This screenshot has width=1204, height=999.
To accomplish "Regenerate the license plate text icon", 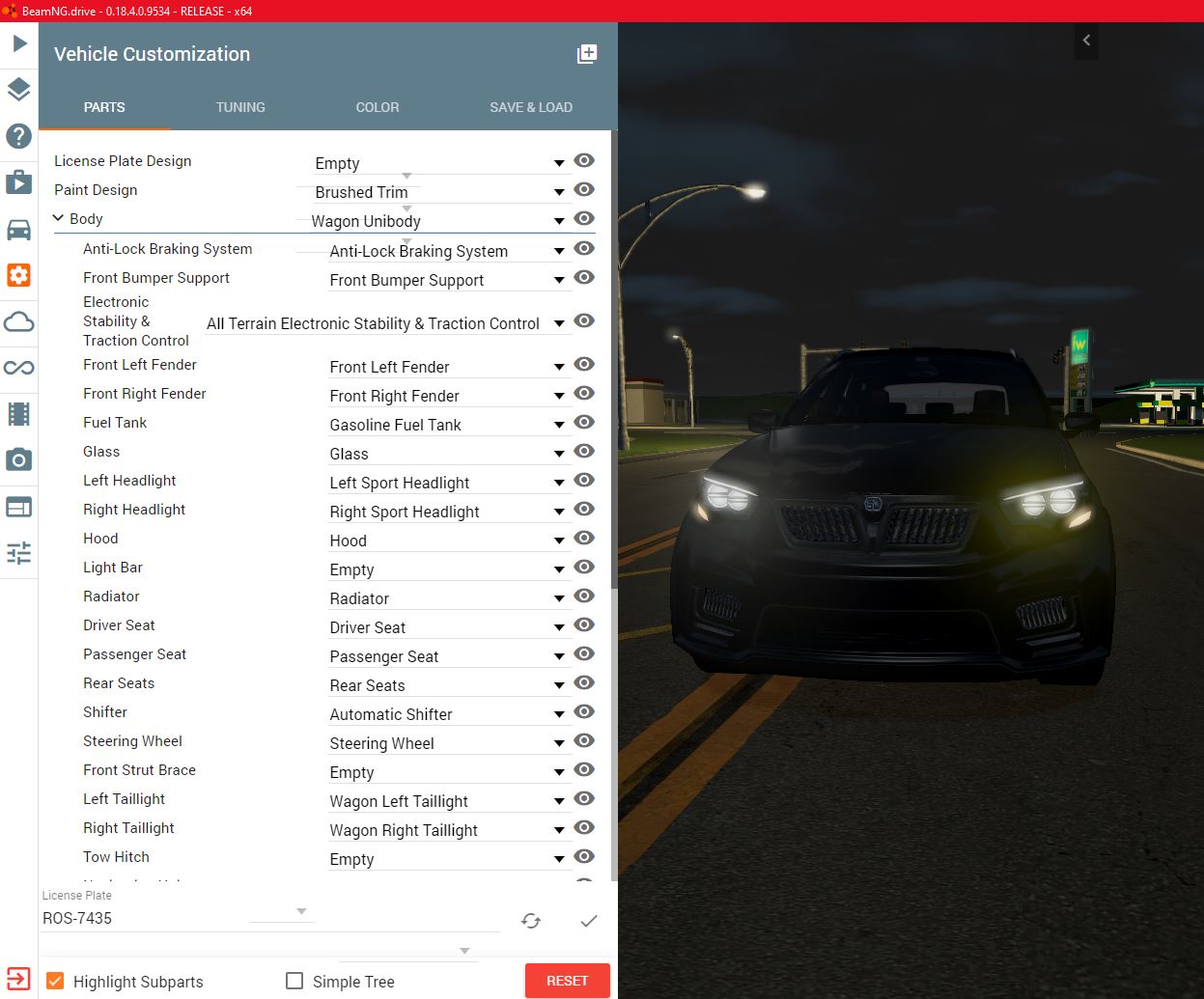I will pos(531,921).
